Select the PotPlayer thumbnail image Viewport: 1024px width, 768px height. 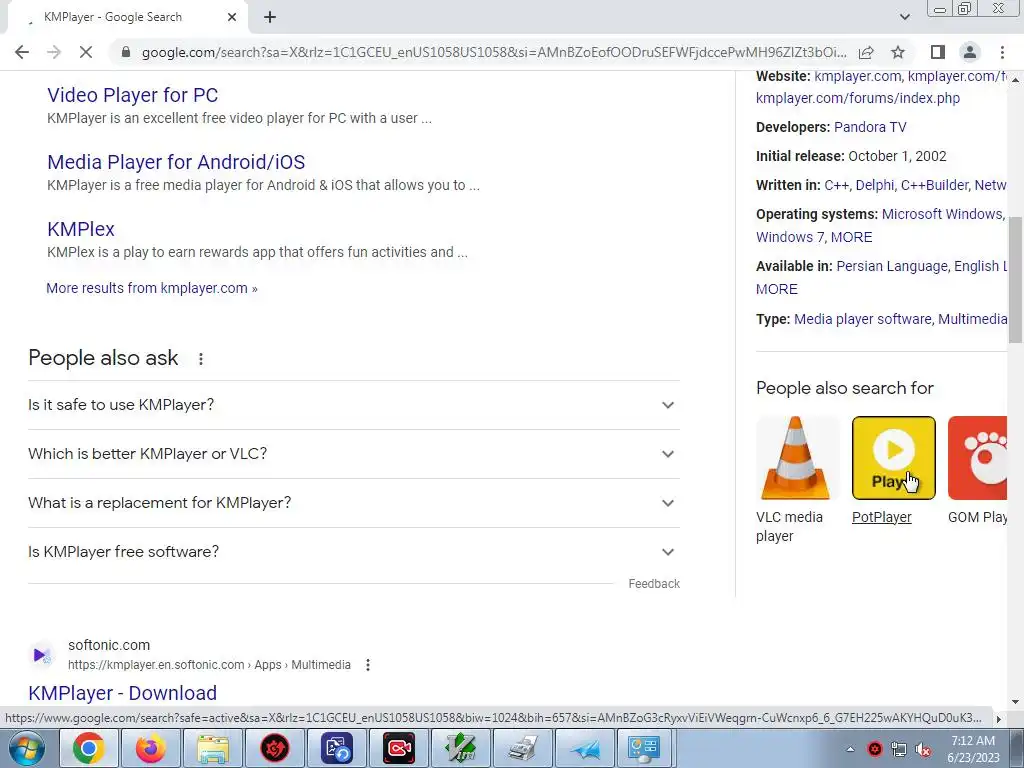pyautogui.click(x=893, y=458)
